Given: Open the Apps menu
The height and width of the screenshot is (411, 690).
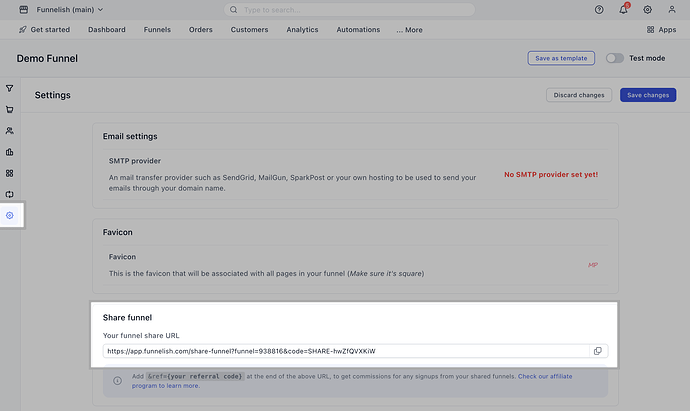Looking at the screenshot, I should (x=661, y=30).
